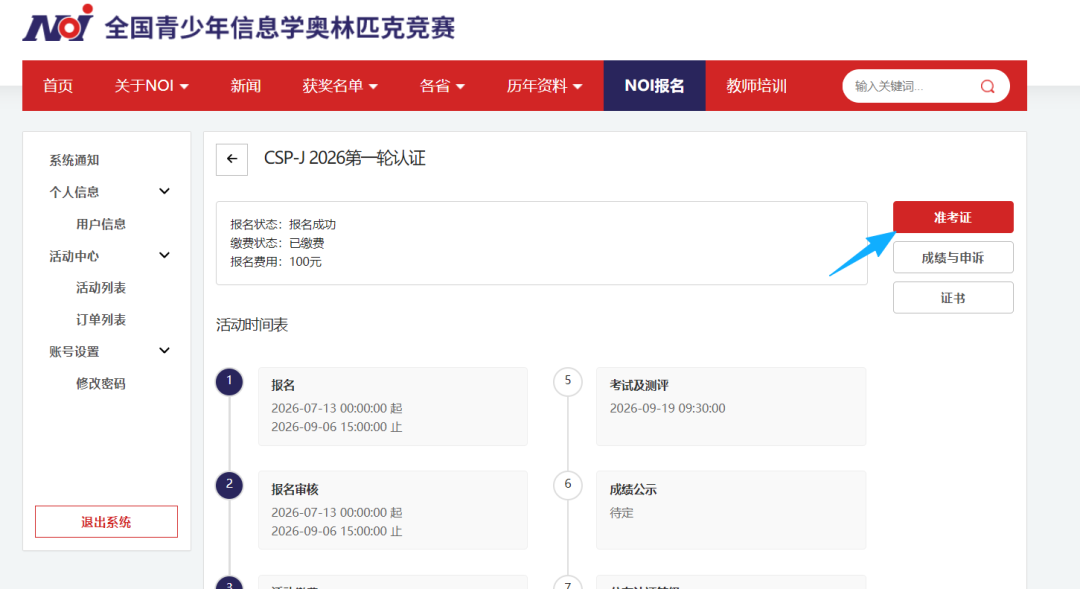Image resolution: width=1080 pixels, height=589 pixels.
Task: Open 修改密码 in the sidebar
Action: pyautogui.click(x=101, y=383)
